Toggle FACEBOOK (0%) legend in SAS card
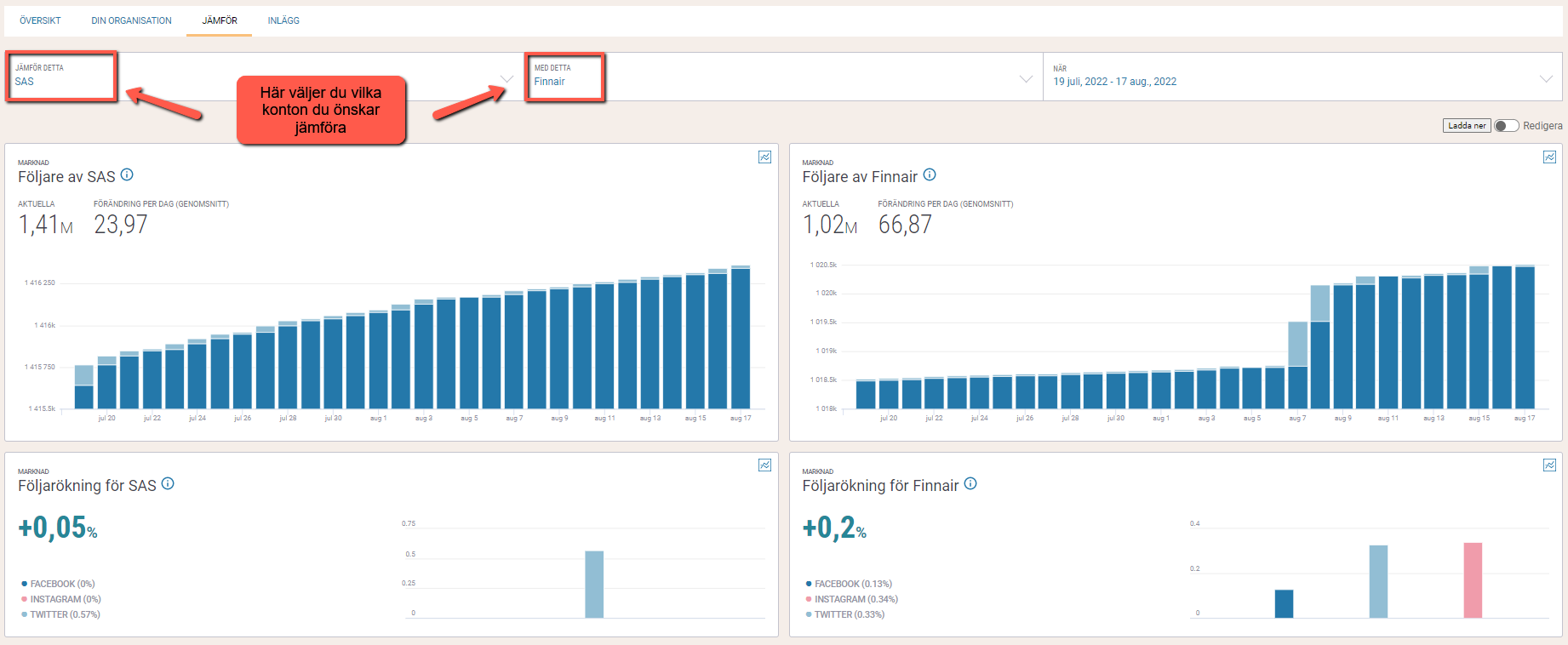 [x=59, y=584]
